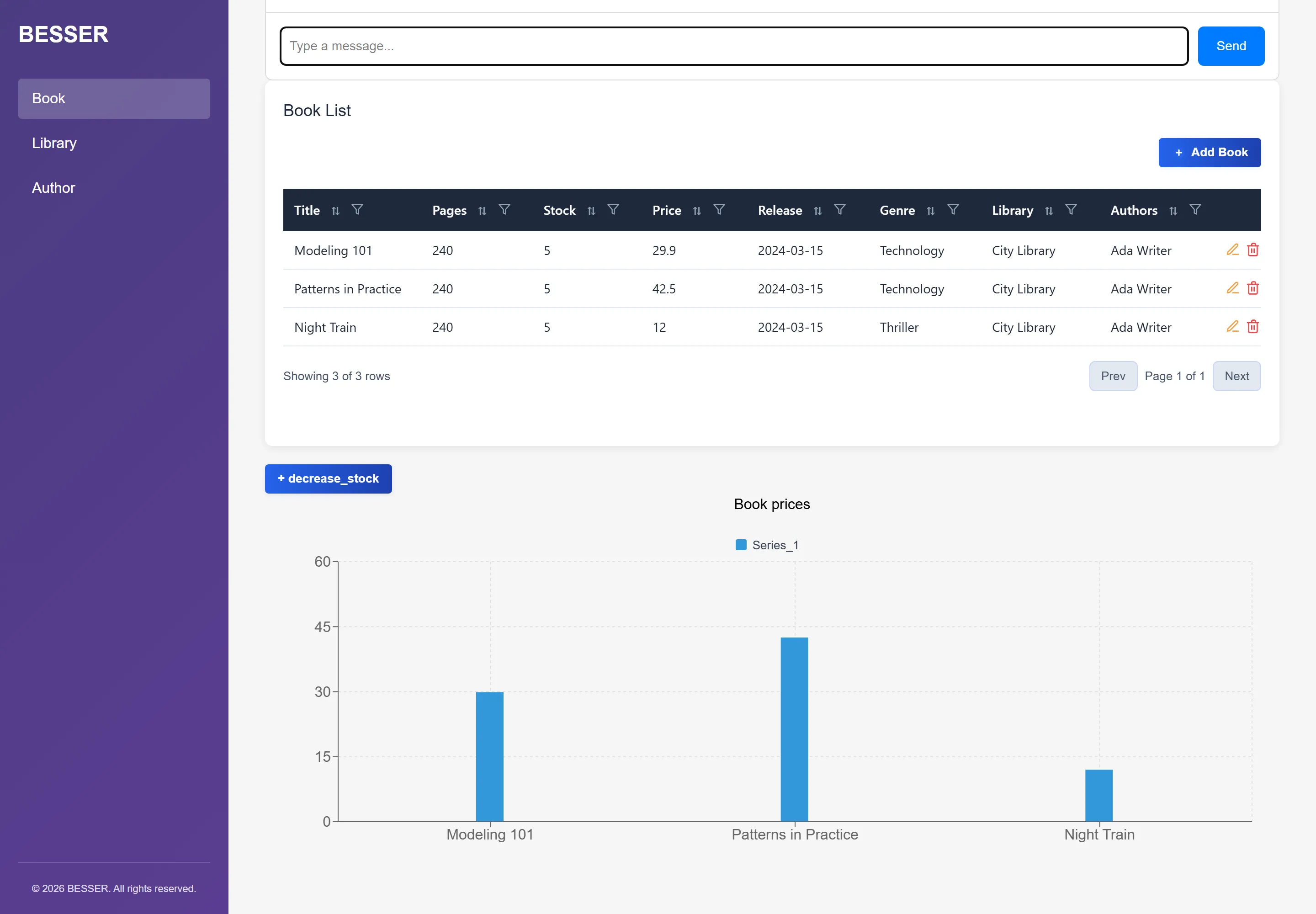This screenshot has width=1316, height=914.
Task: Open filter for Release column
Action: pyautogui.click(x=840, y=210)
